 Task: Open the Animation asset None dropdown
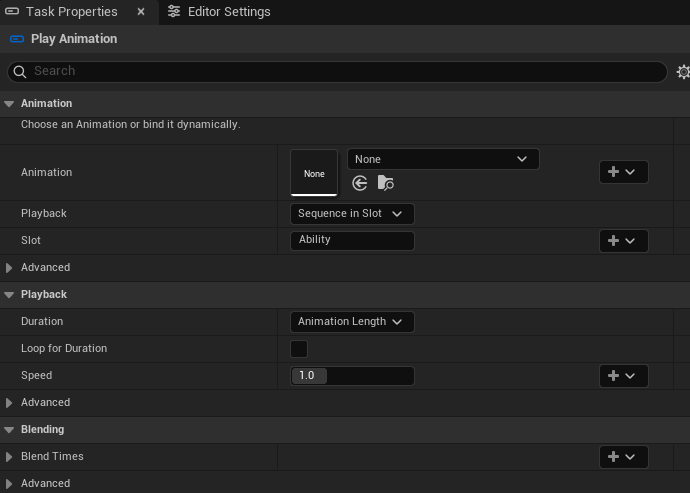coord(443,159)
